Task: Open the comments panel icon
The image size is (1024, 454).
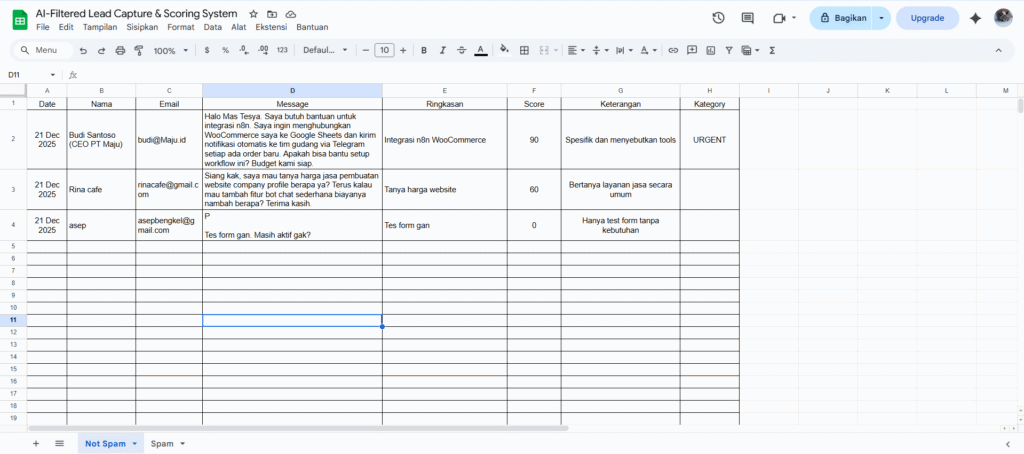Action: (x=748, y=18)
